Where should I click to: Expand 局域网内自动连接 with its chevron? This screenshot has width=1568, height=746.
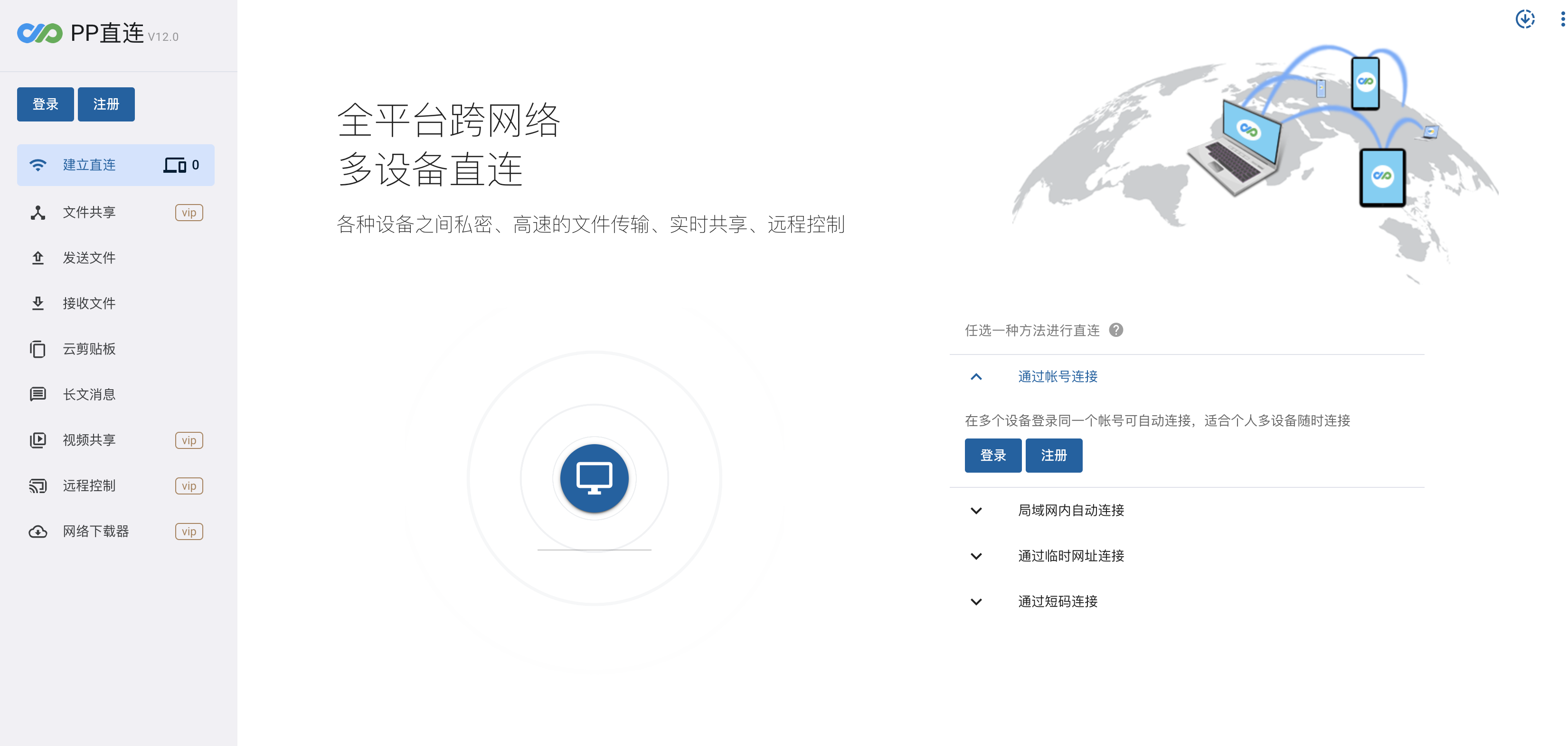point(976,511)
